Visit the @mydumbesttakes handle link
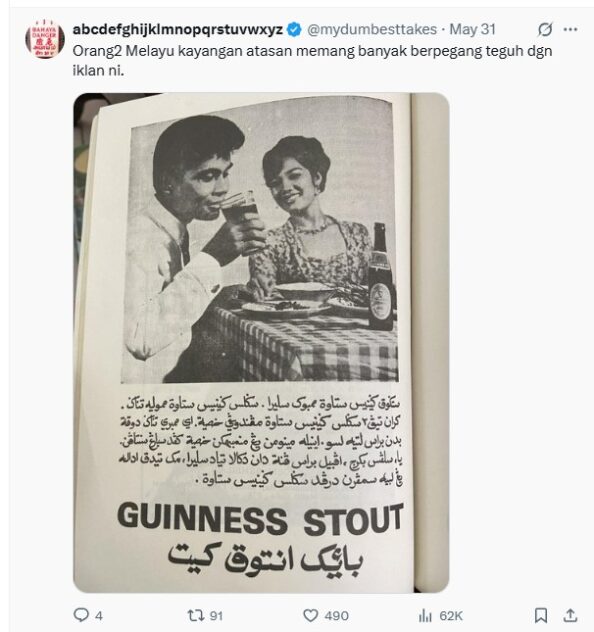The image size is (594, 632). 372,29
